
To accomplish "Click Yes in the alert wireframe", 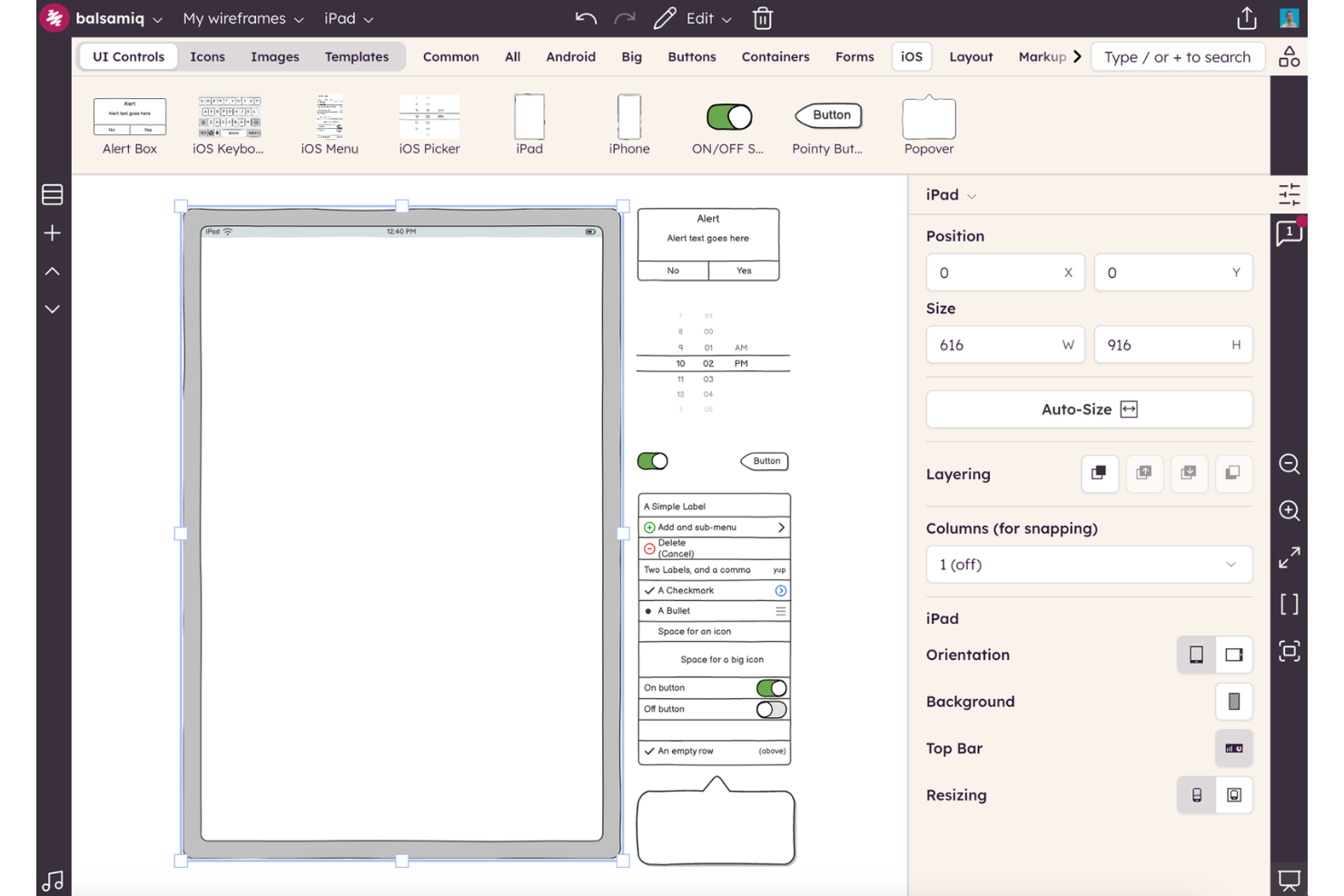I will click(x=744, y=271).
